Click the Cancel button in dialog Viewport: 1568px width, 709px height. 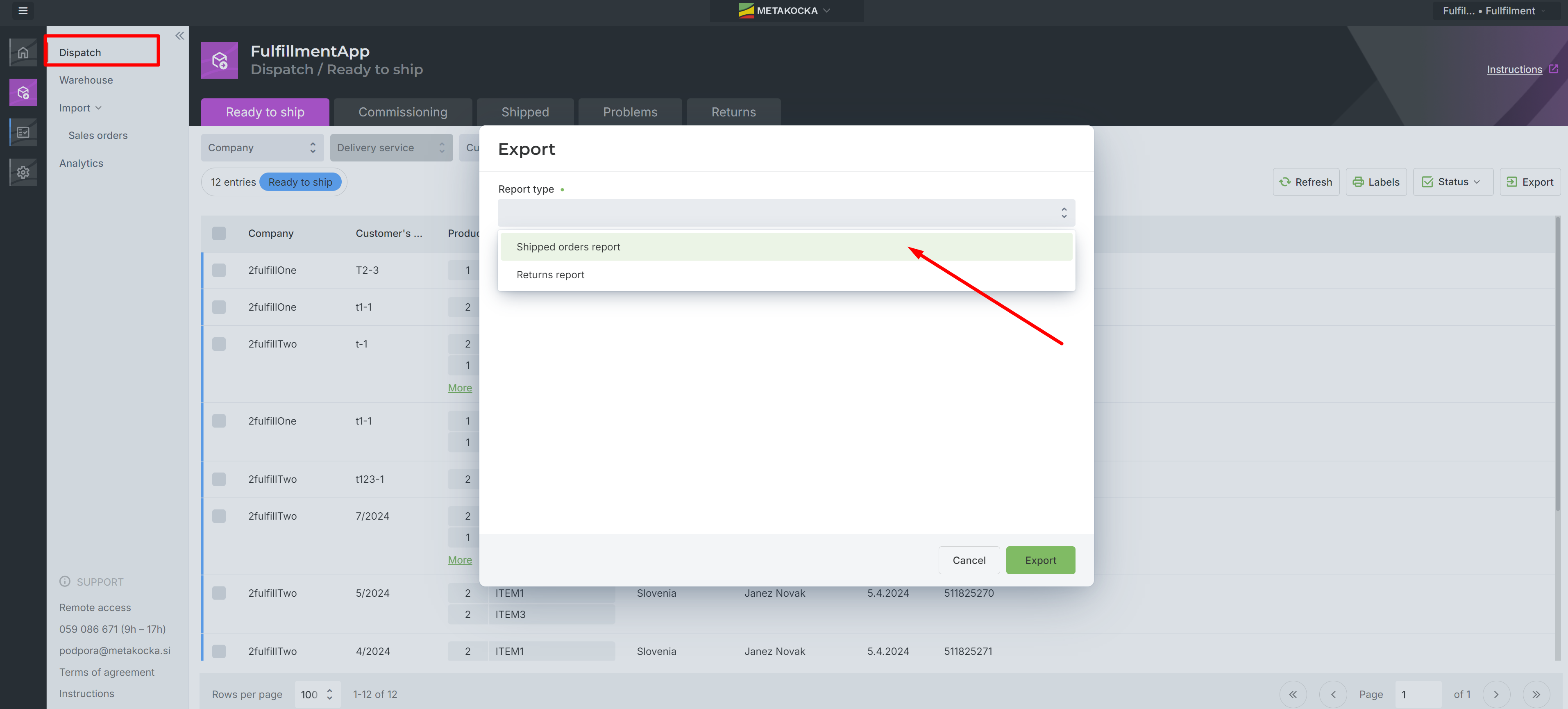(969, 560)
